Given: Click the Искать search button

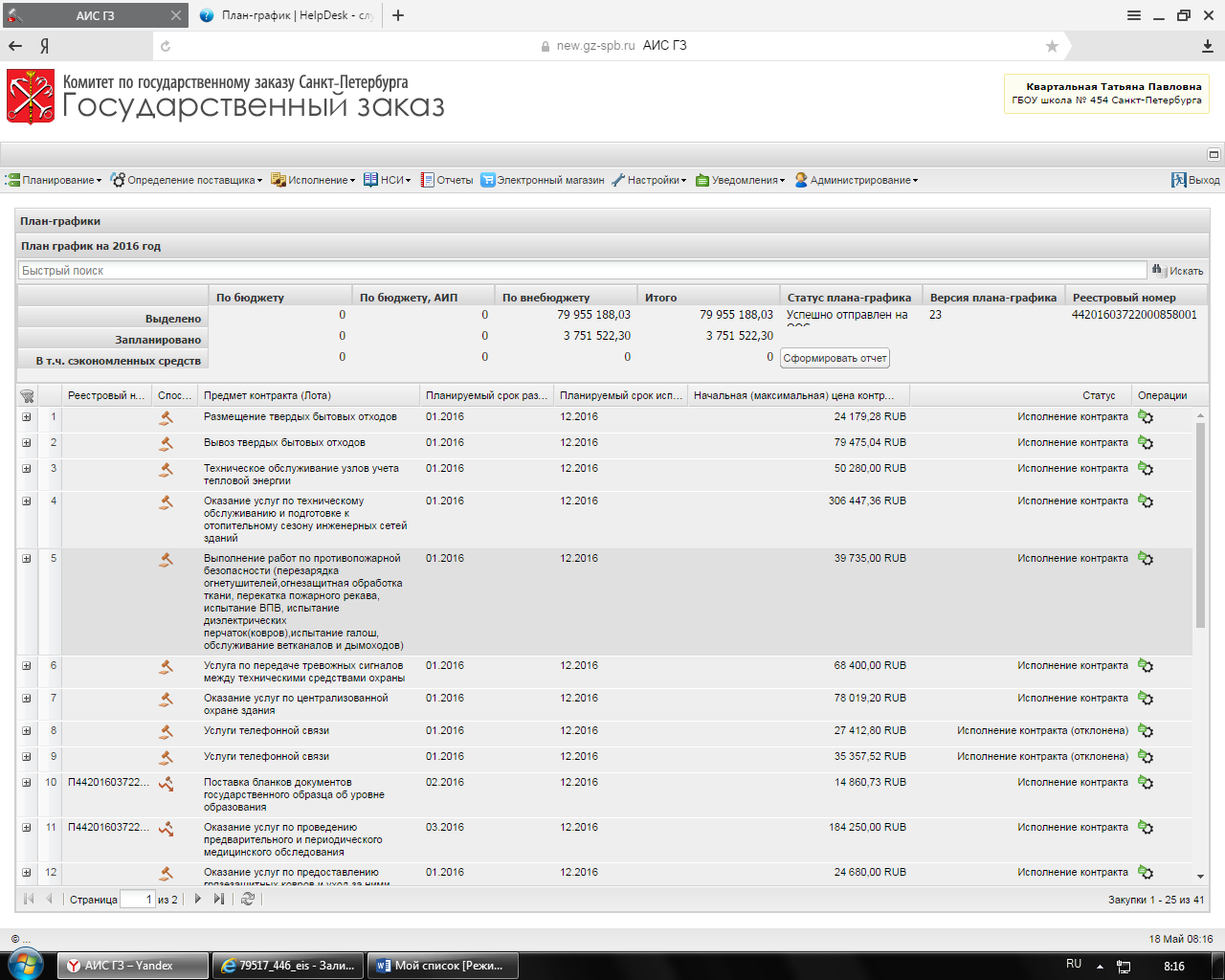Looking at the screenshot, I should [1178, 271].
